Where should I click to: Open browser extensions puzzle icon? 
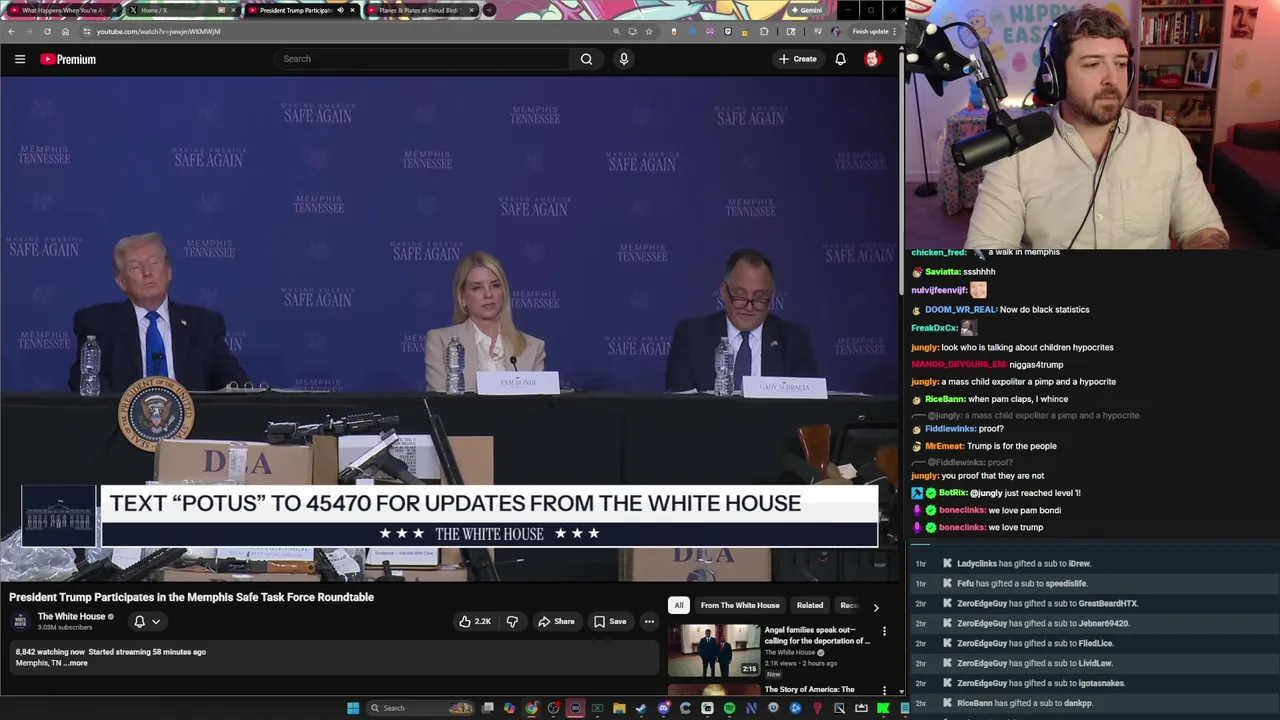tap(764, 31)
